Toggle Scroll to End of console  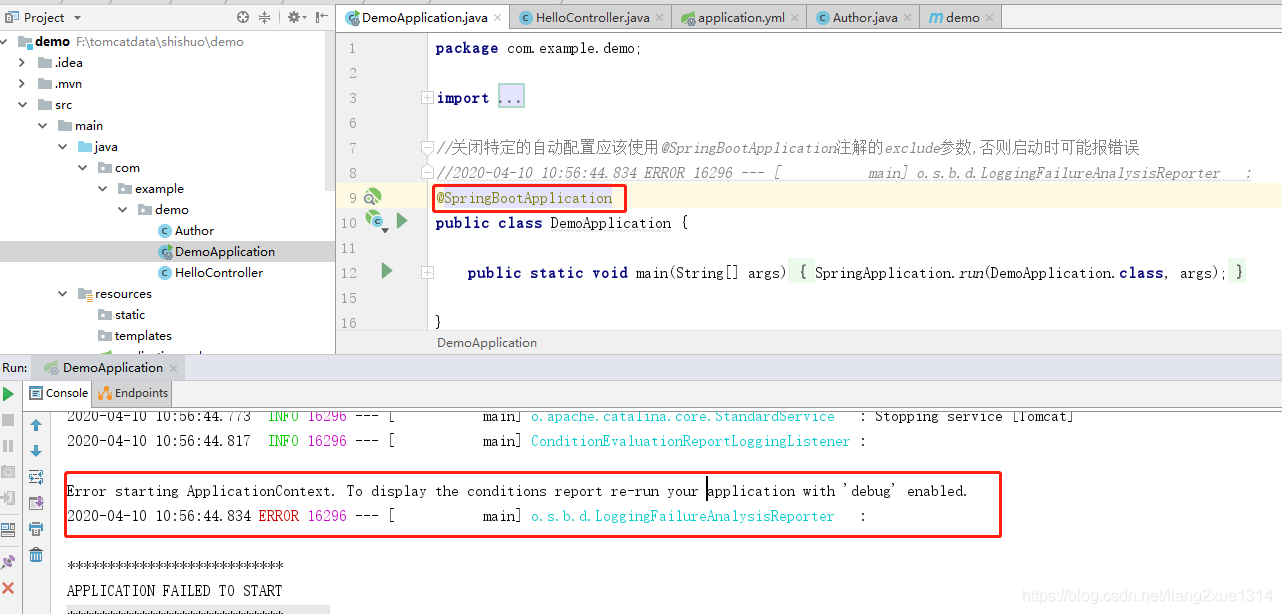point(36,503)
